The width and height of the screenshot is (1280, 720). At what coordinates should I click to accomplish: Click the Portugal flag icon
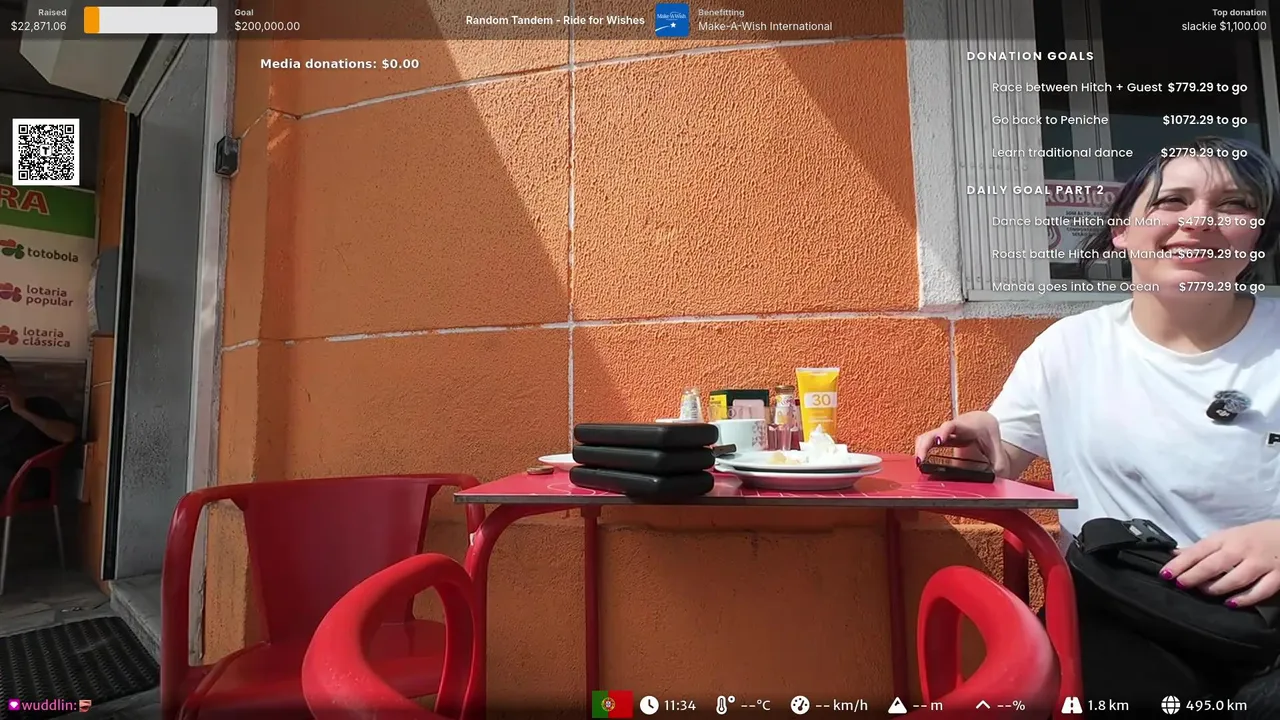612,705
